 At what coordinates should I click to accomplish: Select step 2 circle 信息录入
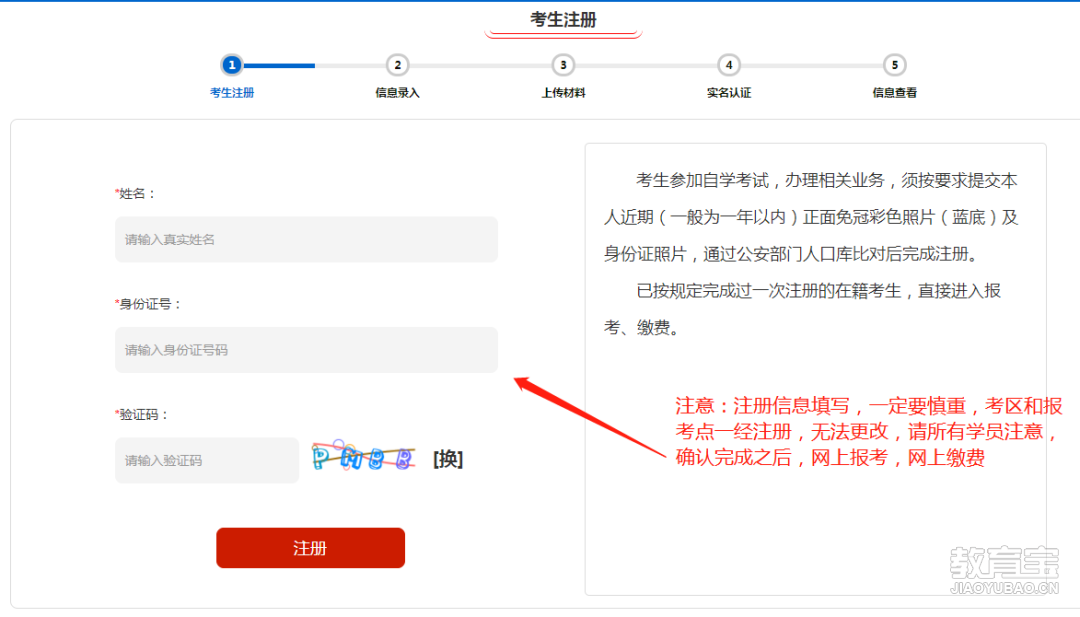click(397, 65)
